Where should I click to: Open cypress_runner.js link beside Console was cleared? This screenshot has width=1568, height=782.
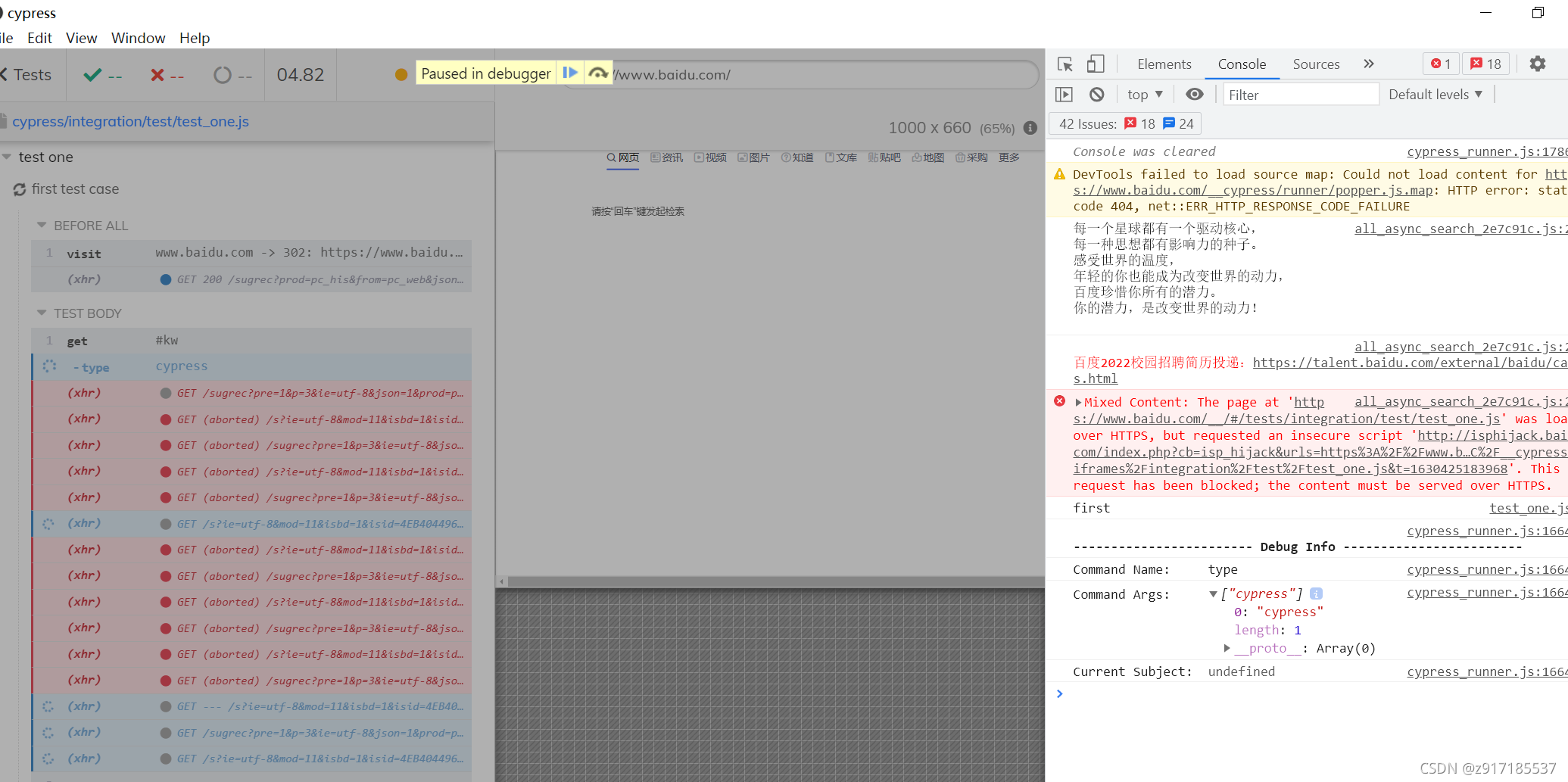[1487, 151]
